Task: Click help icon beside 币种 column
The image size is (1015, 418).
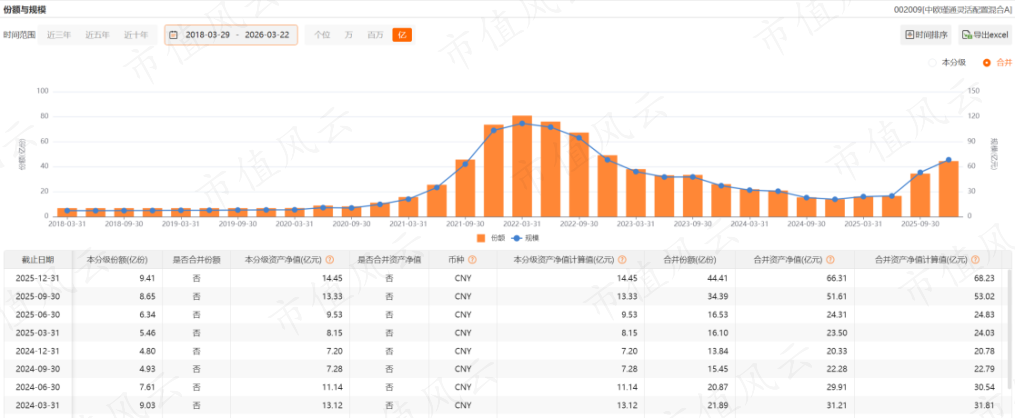Action: click(x=472, y=259)
